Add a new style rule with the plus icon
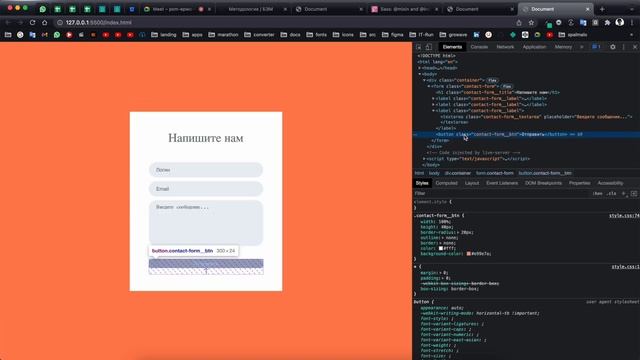Viewport: 640px width, 360px height. (624, 193)
